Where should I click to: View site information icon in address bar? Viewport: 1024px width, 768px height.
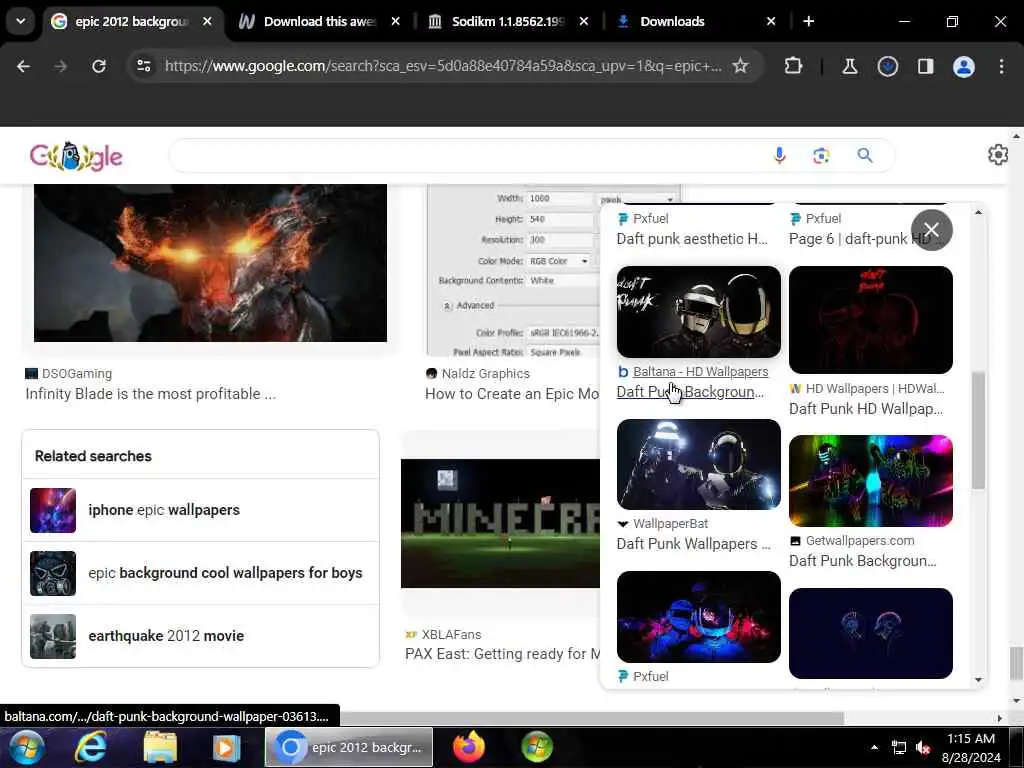pyautogui.click(x=144, y=66)
